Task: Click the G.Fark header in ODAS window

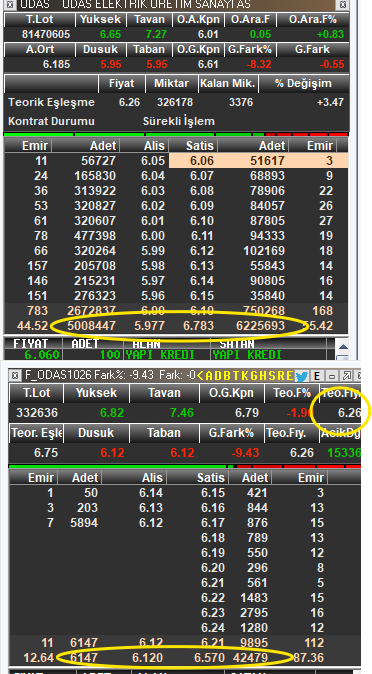Action: click(x=313, y=49)
